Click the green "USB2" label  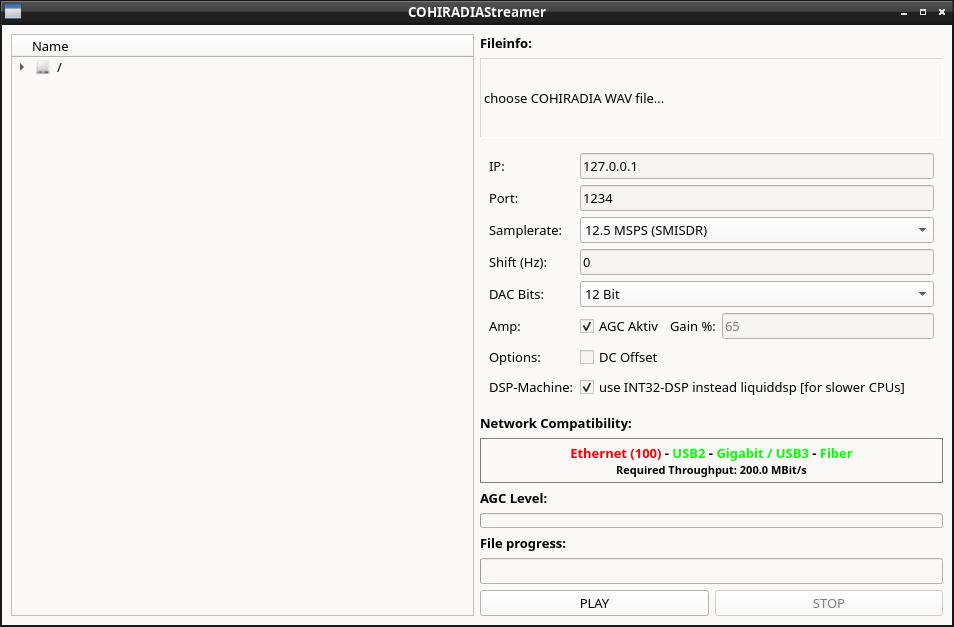pyautogui.click(x=689, y=453)
